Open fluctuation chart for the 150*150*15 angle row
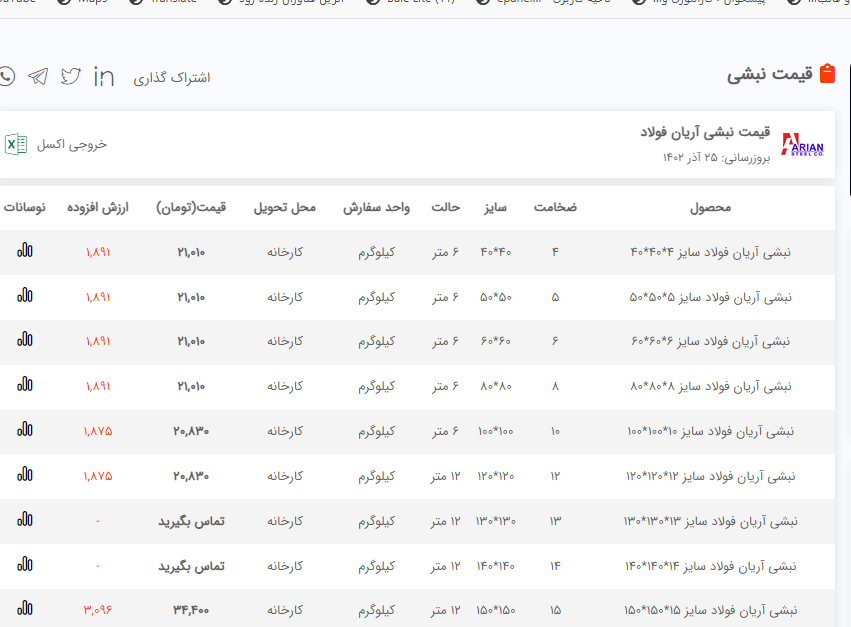851x627 pixels. 25,608
